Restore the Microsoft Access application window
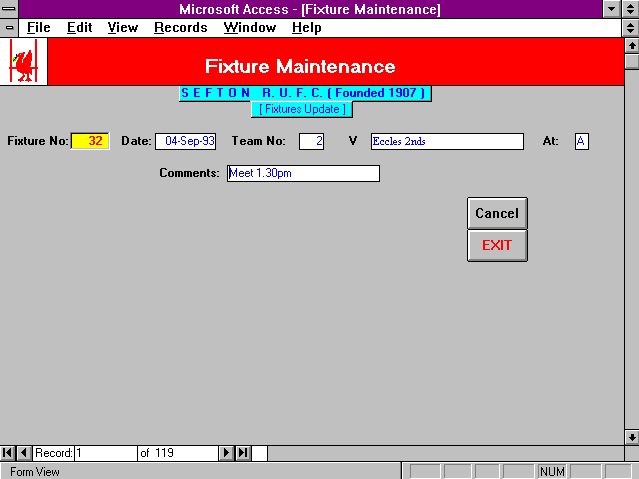The height and width of the screenshot is (479, 639). click(630, 9)
